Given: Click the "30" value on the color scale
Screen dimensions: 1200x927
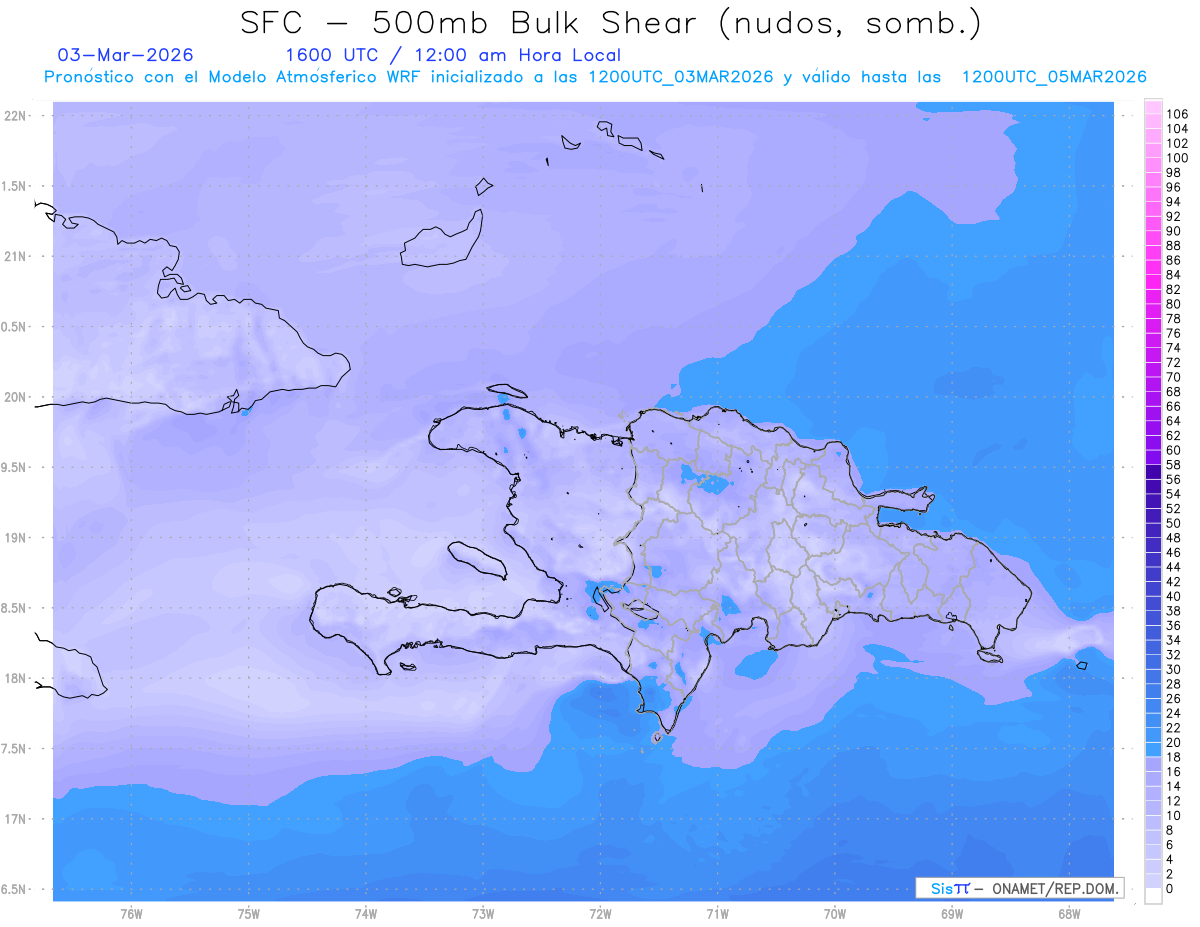Looking at the screenshot, I should tap(1173, 669).
